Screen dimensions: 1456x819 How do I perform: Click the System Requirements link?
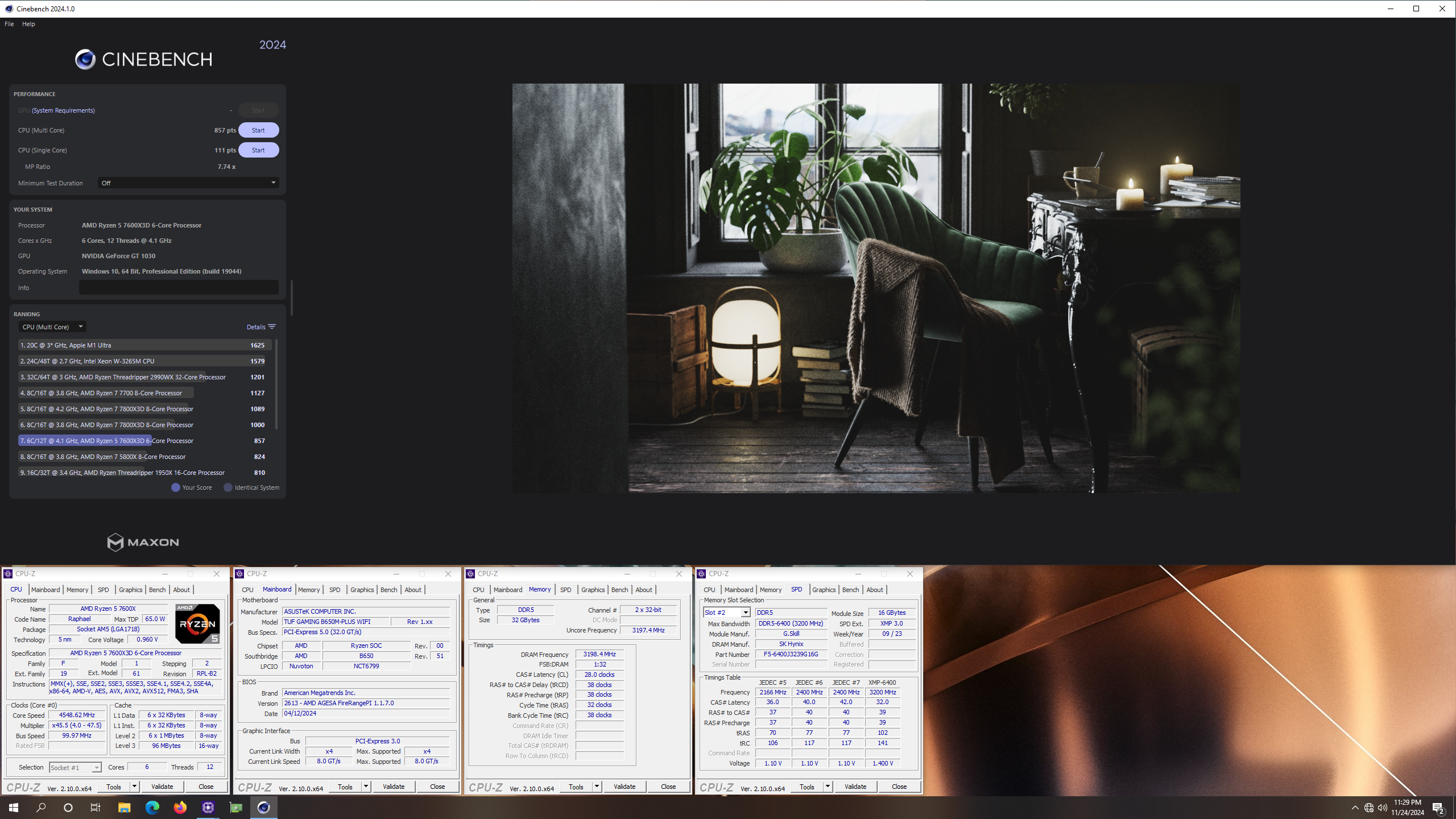(63, 110)
